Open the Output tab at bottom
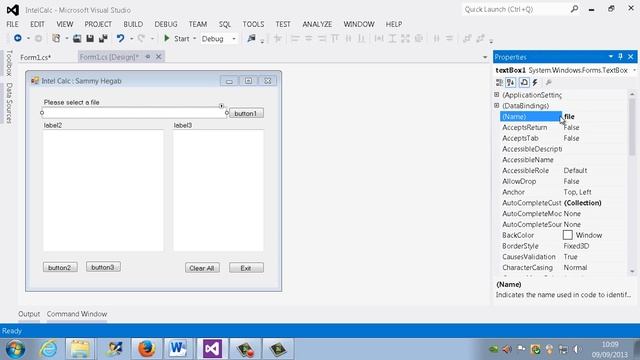Viewport: 640px width, 360px height. (x=29, y=314)
